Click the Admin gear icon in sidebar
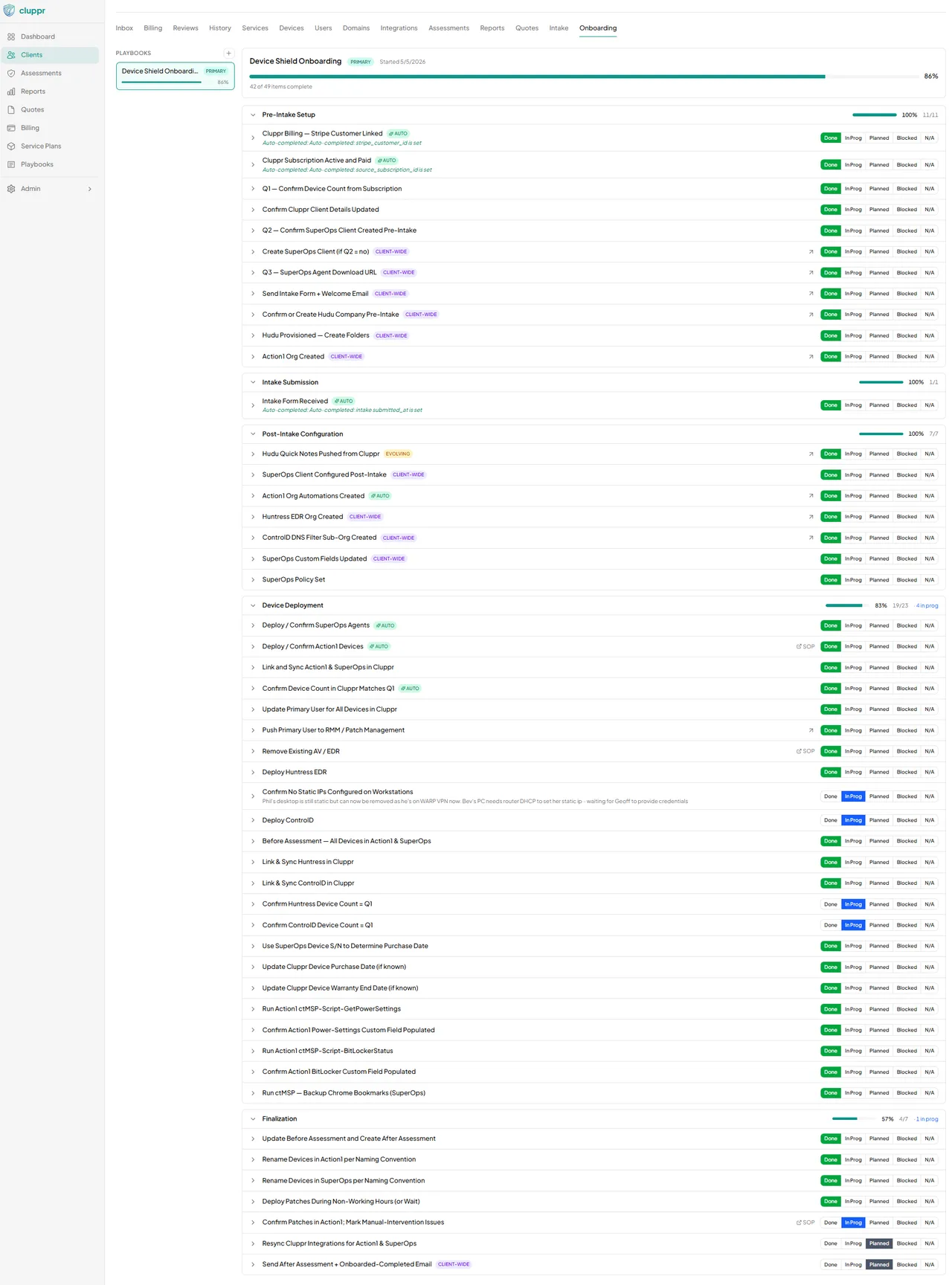 click(x=11, y=189)
